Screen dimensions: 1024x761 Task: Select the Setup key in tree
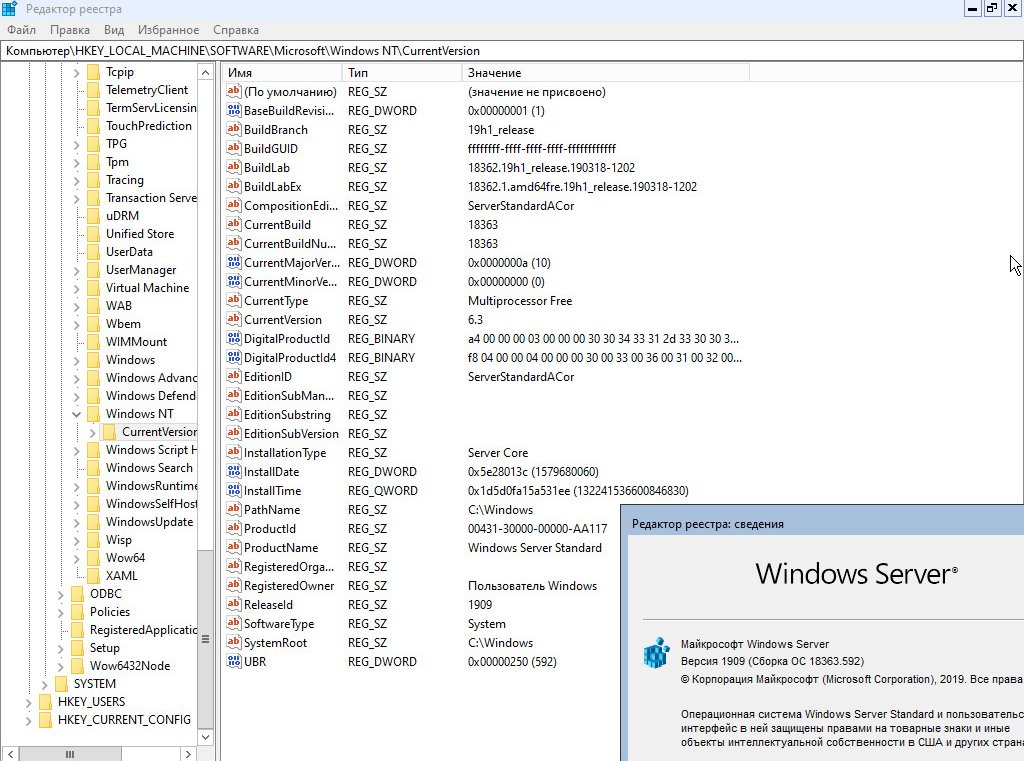(104, 648)
